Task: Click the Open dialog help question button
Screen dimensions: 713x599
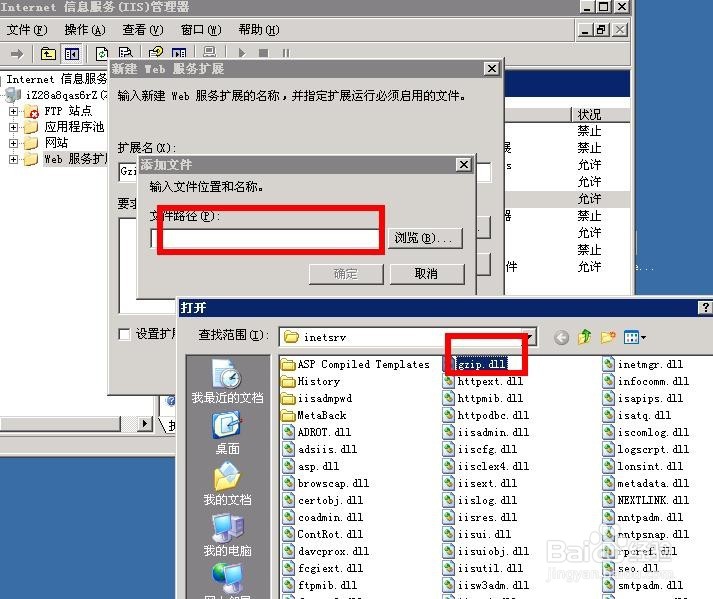Action: [x=705, y=307]
